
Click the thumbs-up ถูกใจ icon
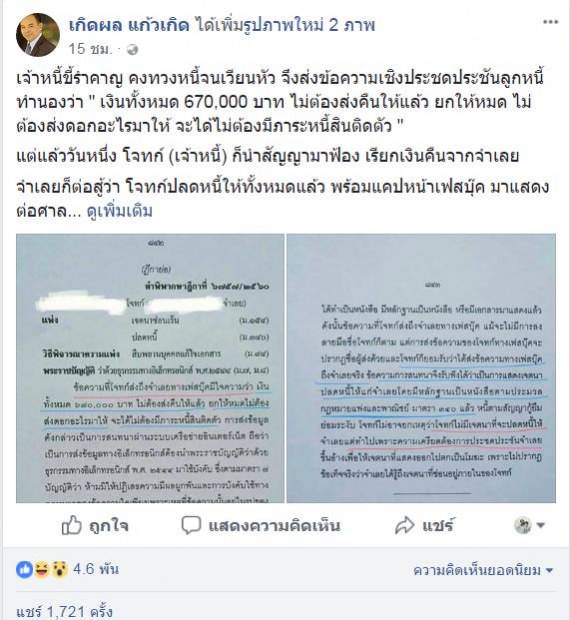pyautogui.click(x=72, y=525)
